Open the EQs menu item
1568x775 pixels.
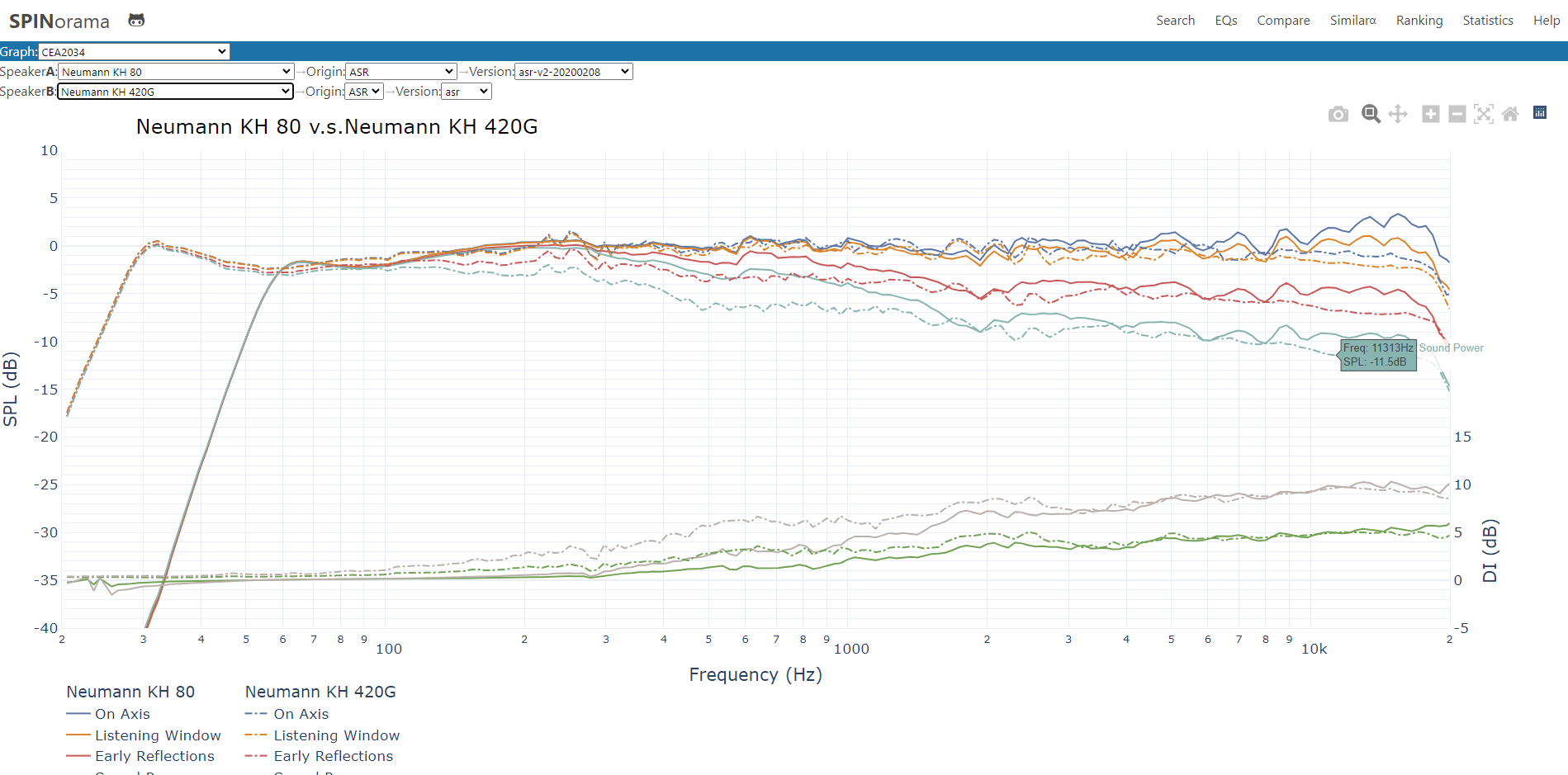point(1226,21)
